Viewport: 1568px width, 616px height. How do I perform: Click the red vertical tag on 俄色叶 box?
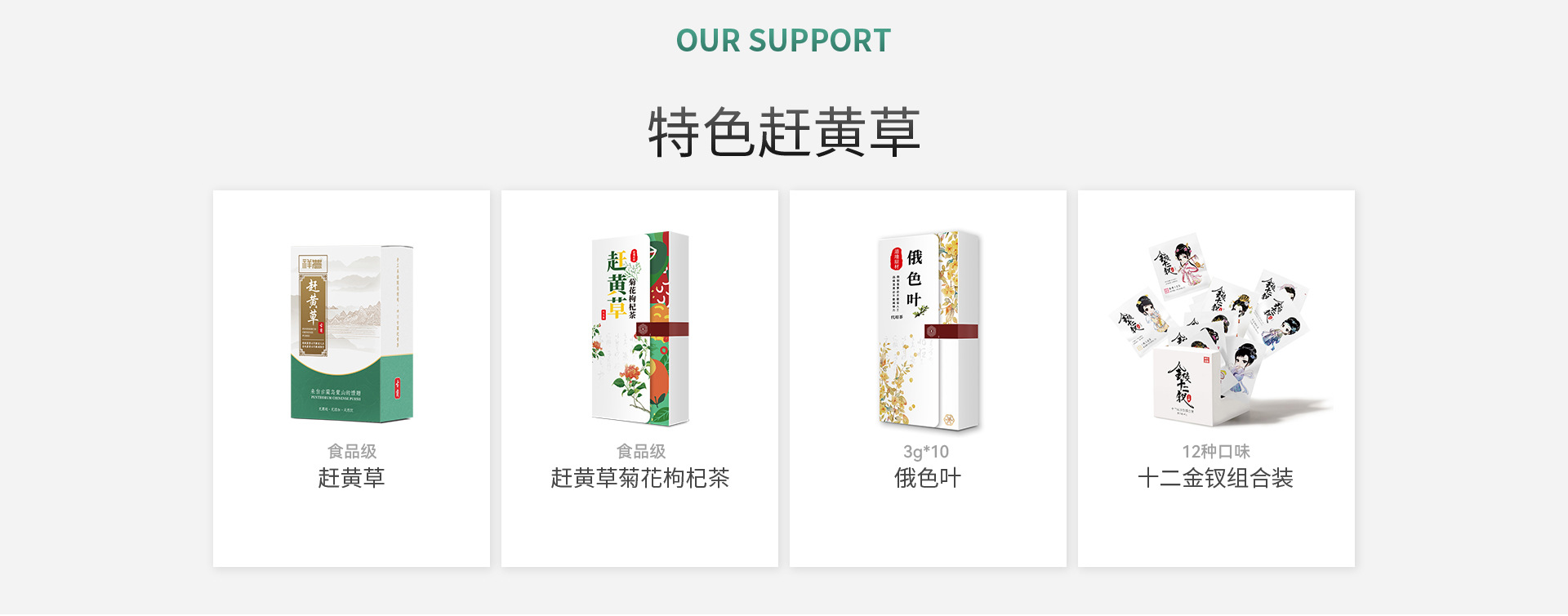(897, 259)
